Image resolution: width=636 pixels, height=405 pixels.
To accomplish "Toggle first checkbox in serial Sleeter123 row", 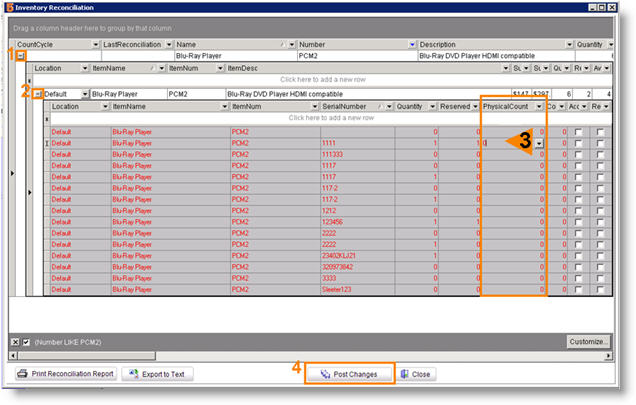I will [578, 290].
